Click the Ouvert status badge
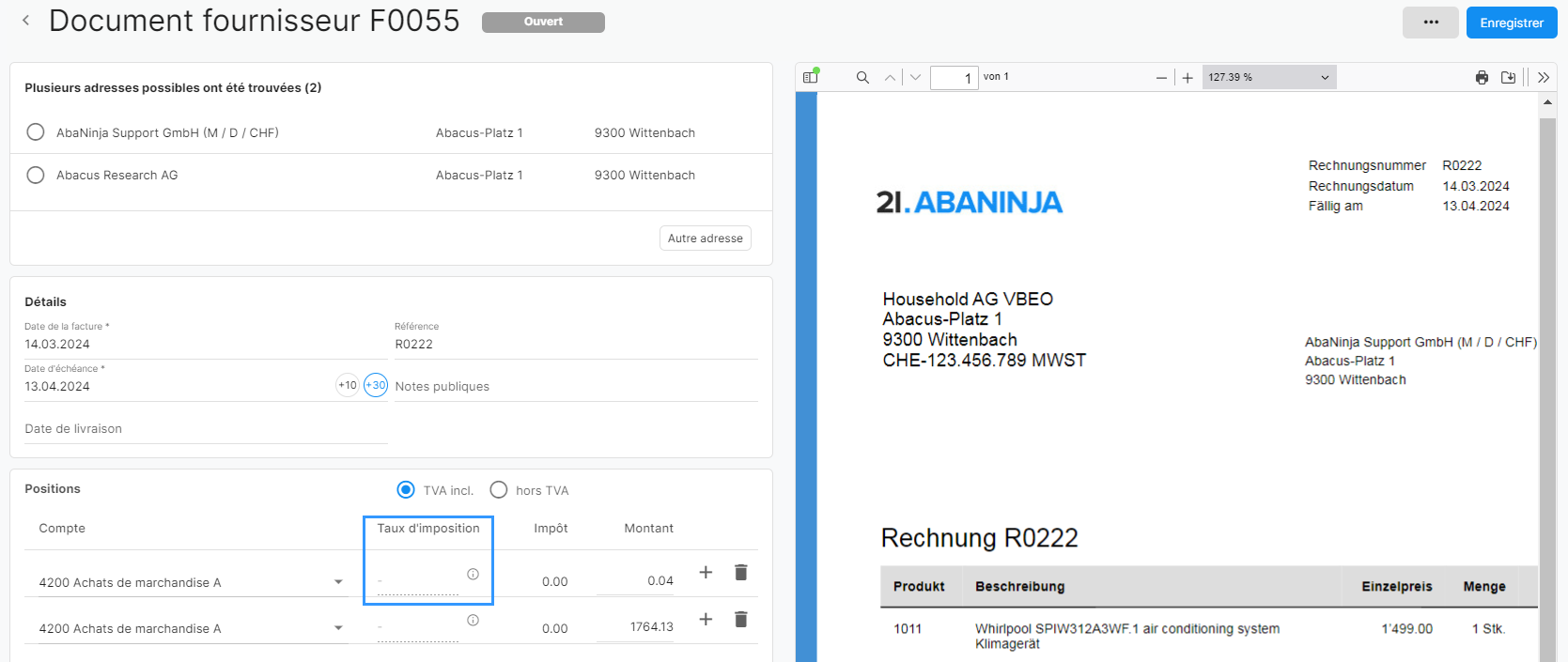 tap(543, 22)
